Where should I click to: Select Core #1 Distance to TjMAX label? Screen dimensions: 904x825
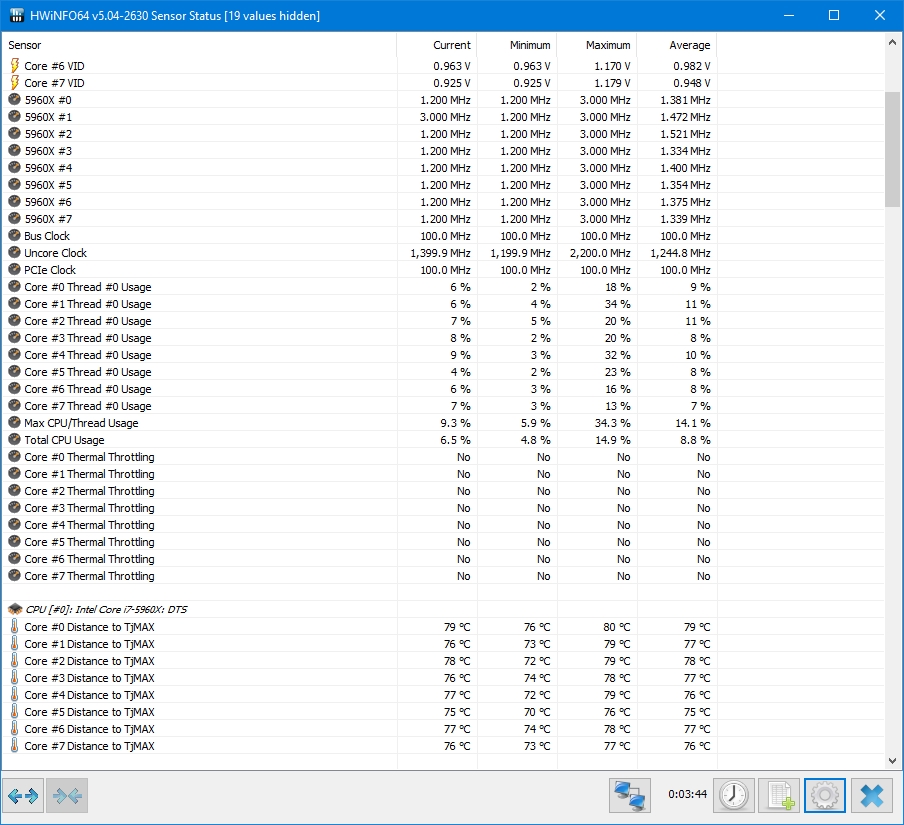89,643
